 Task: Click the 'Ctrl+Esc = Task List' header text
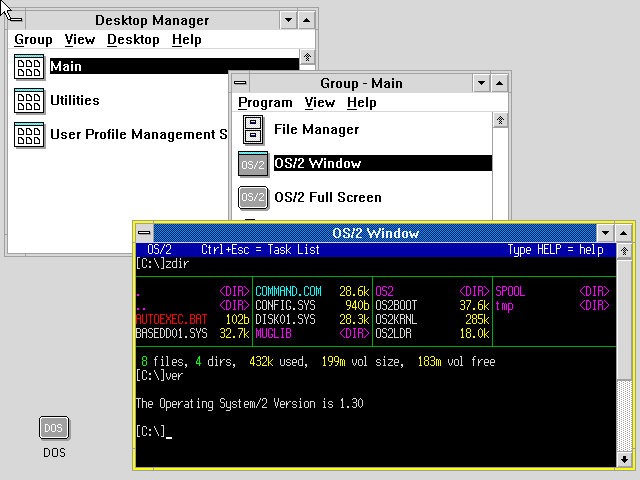coord(260,249)
